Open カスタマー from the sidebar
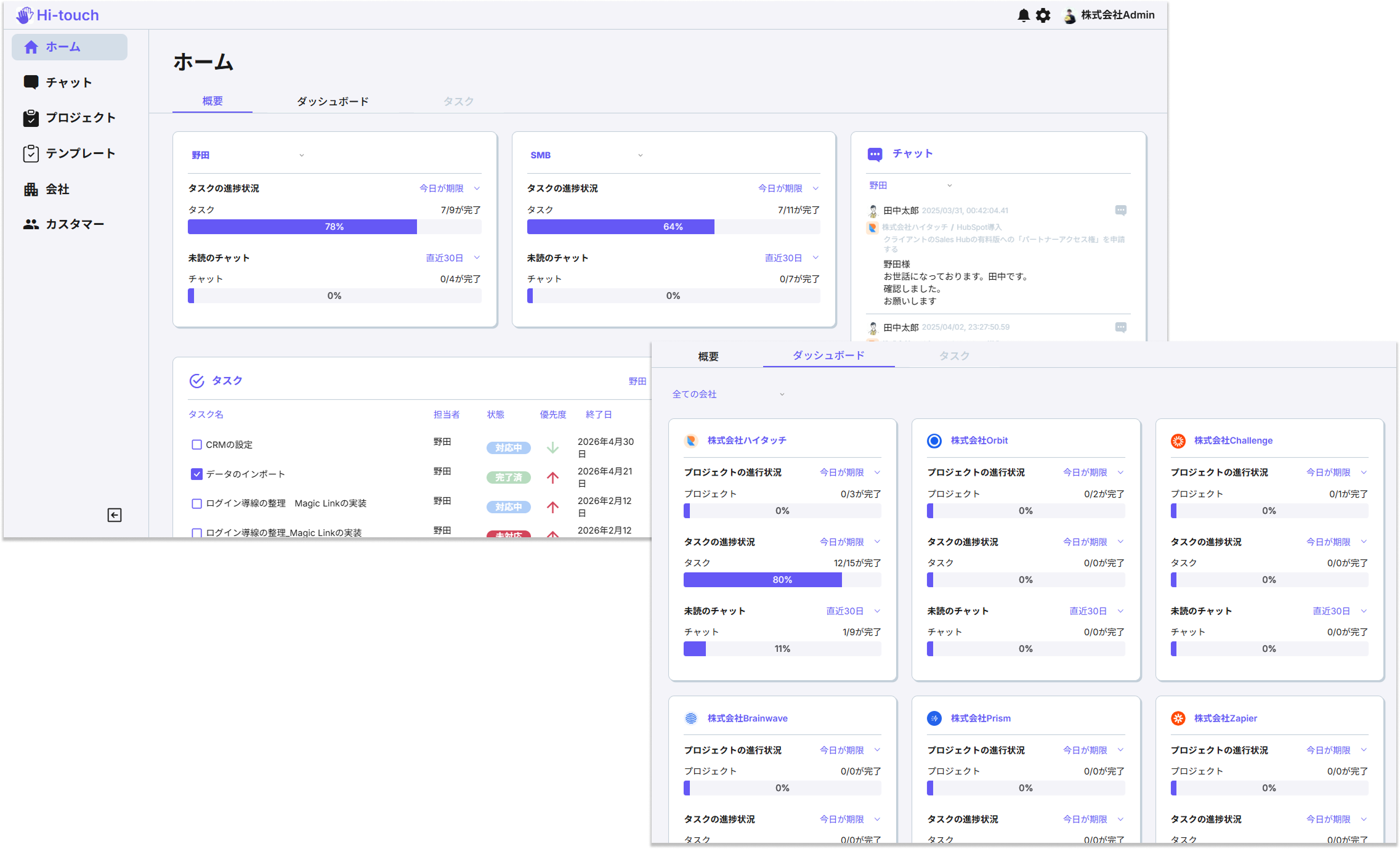 [x=74, y=224]
